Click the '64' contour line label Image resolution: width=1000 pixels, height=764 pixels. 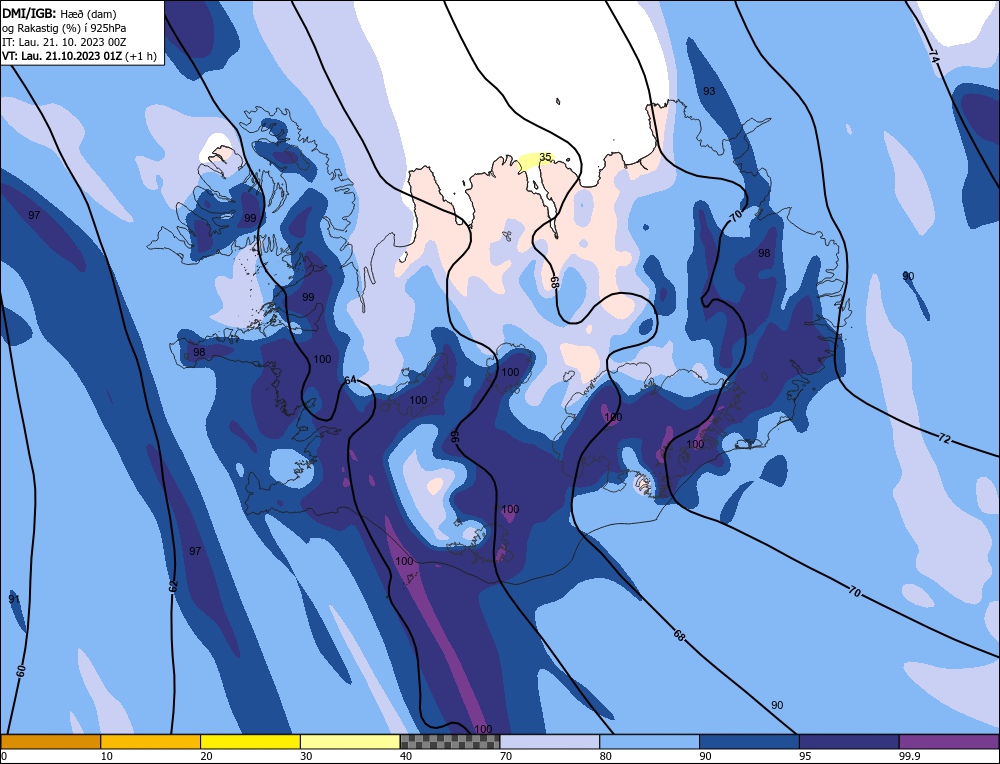350,380
